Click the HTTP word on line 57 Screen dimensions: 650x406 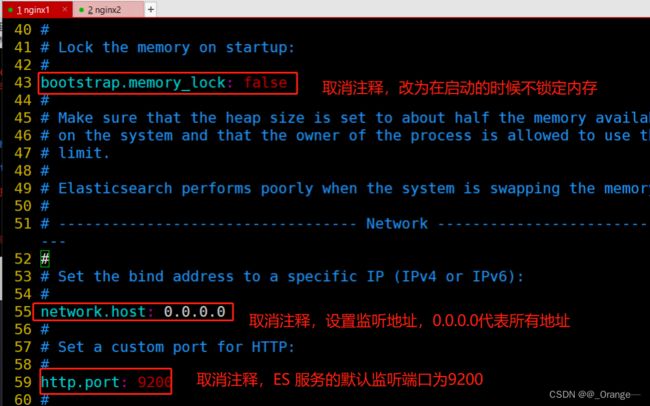[269, 347]
